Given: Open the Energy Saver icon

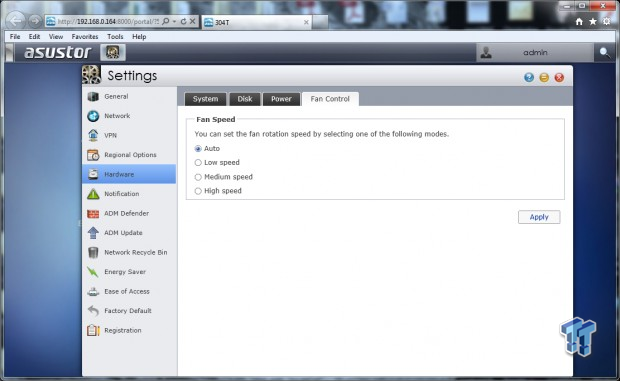Looking at the screenshot, I should [x=93, y=272].
